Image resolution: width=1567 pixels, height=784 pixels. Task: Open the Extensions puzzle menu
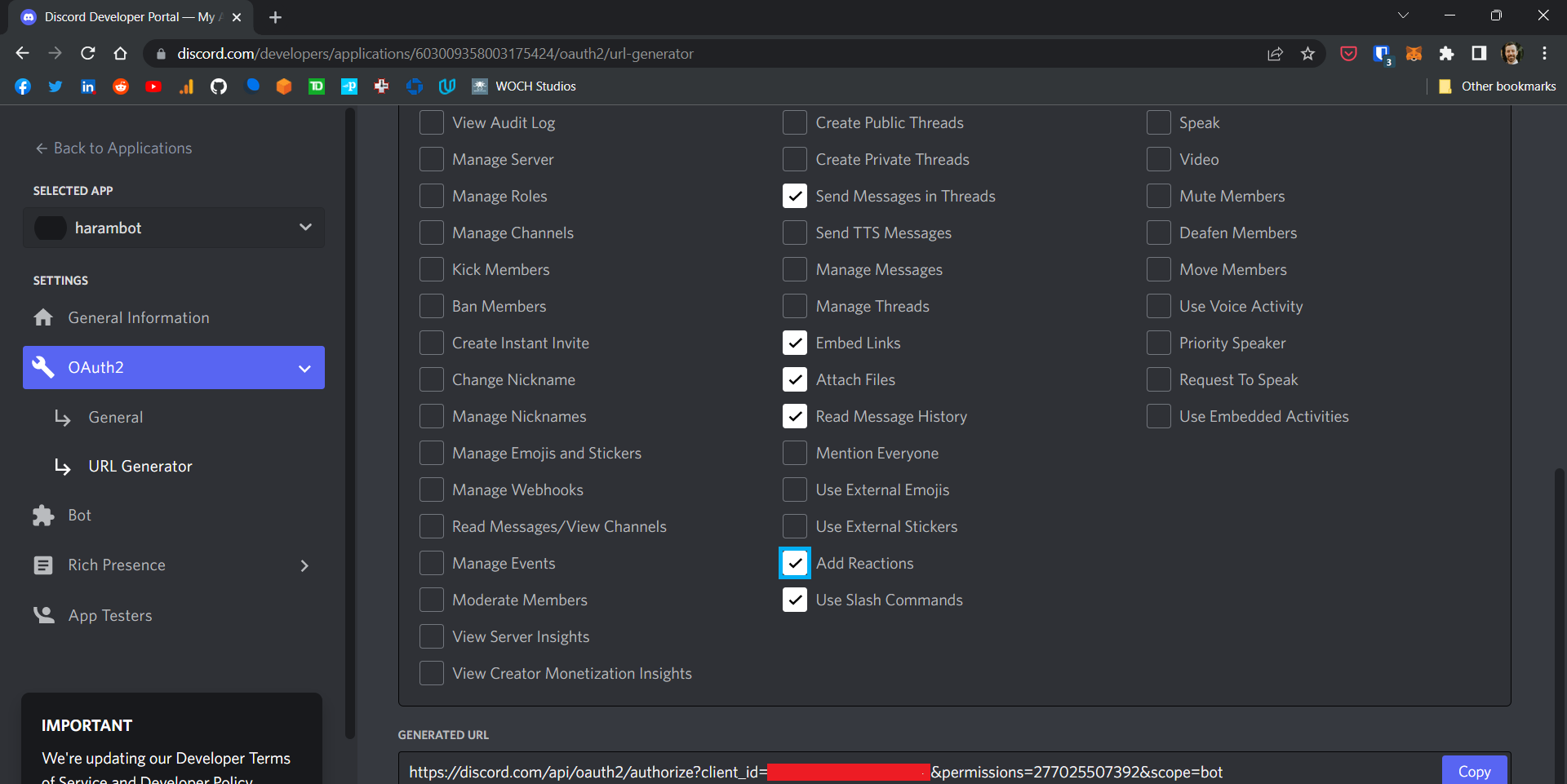[1446, 54]
